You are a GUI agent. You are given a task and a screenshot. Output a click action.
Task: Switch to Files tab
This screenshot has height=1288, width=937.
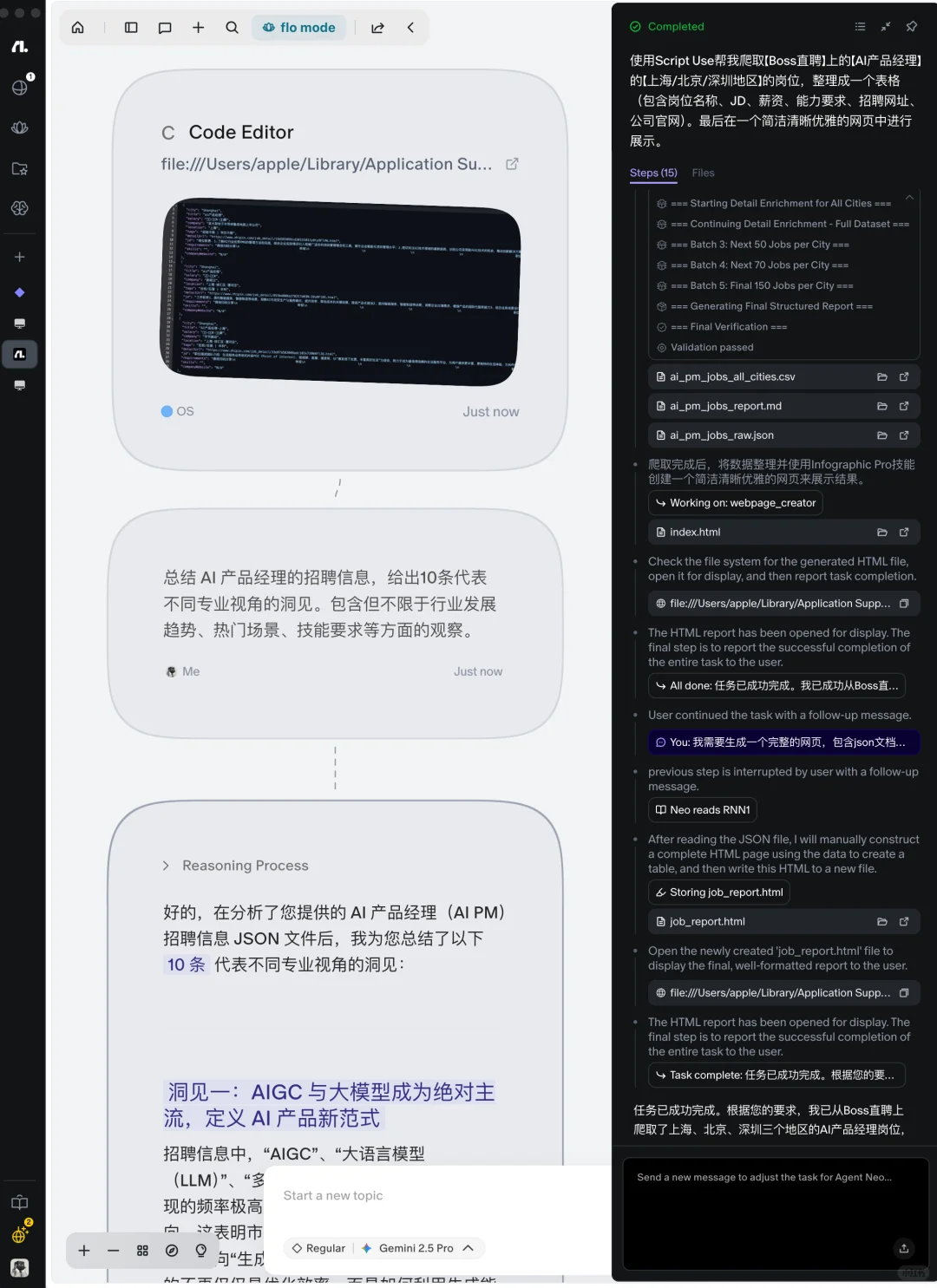(x=704, y=173)
